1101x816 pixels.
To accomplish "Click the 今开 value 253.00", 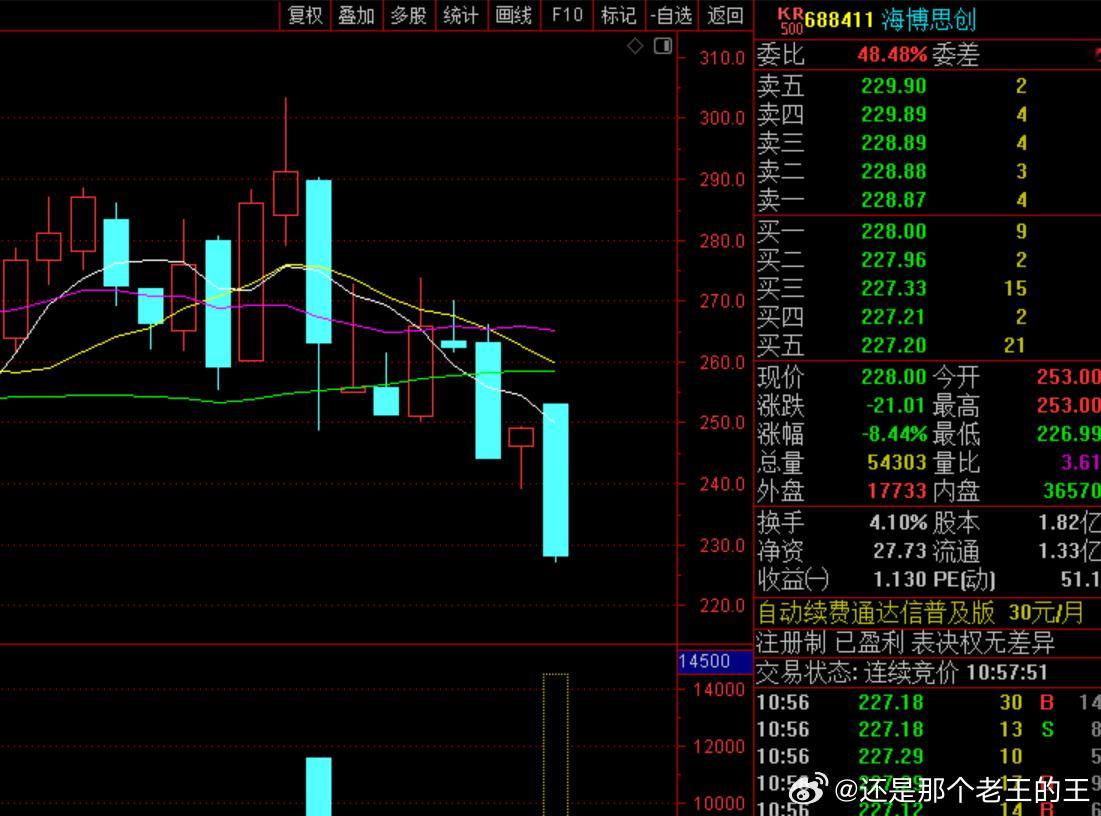I will click(1068, 376).
